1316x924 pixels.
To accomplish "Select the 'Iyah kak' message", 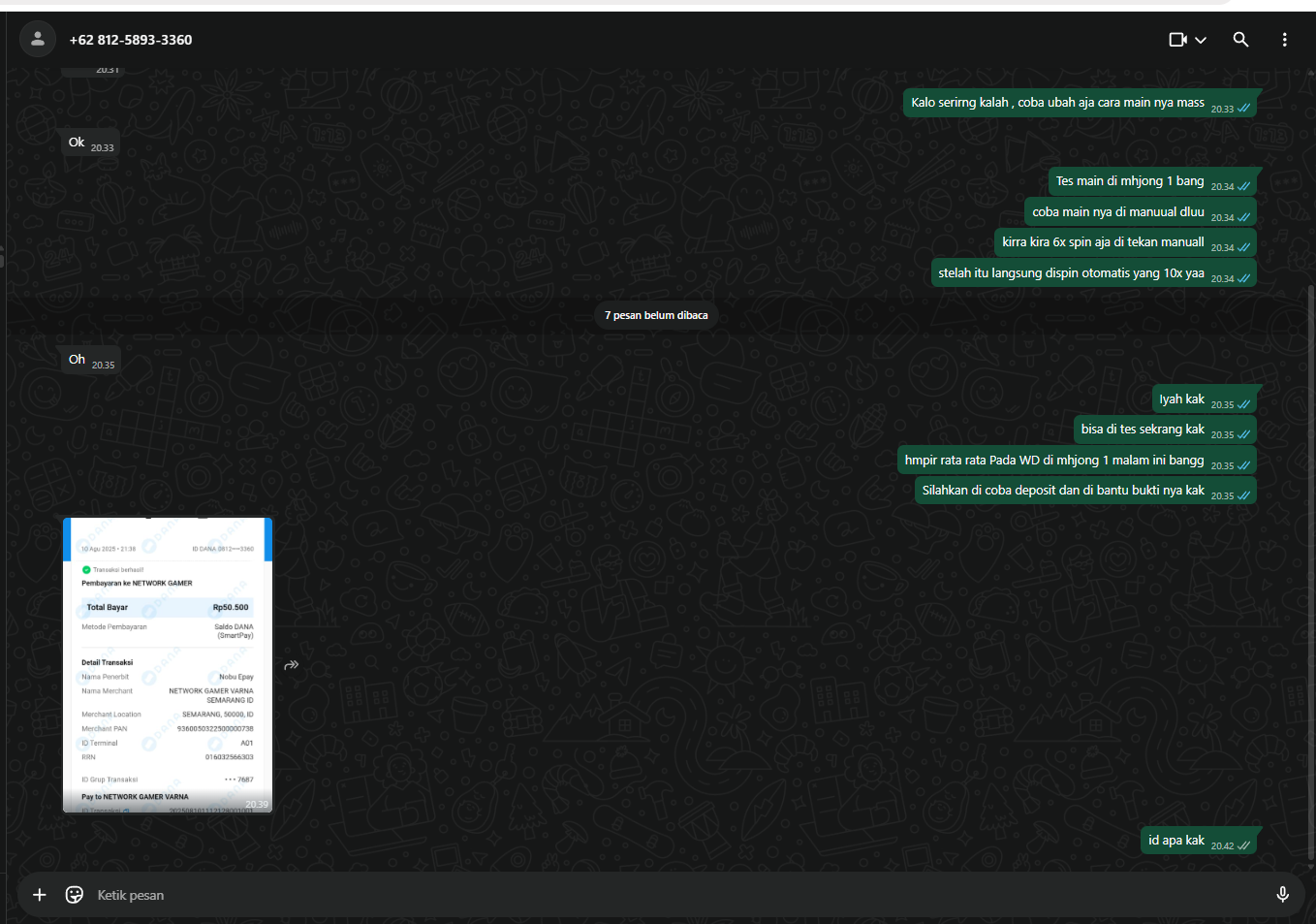I will (1204, 399).
